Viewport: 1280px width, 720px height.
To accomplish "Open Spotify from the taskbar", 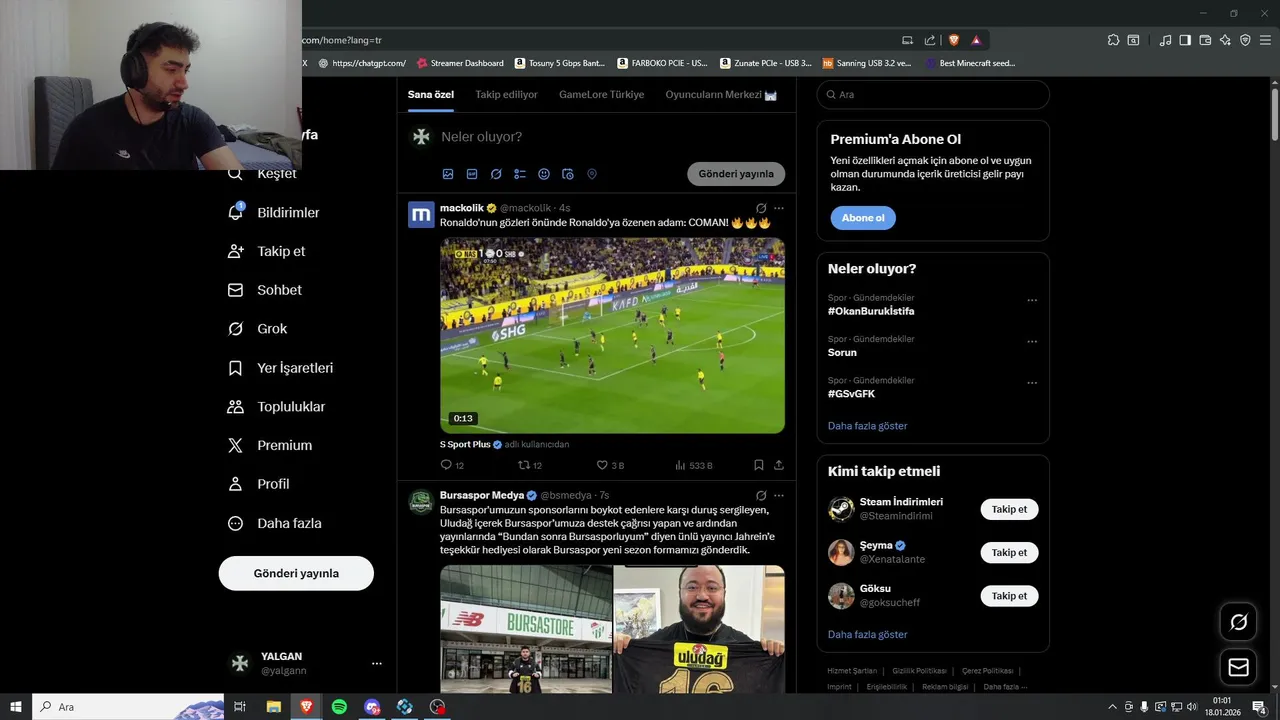I will (x=339, y=707).
